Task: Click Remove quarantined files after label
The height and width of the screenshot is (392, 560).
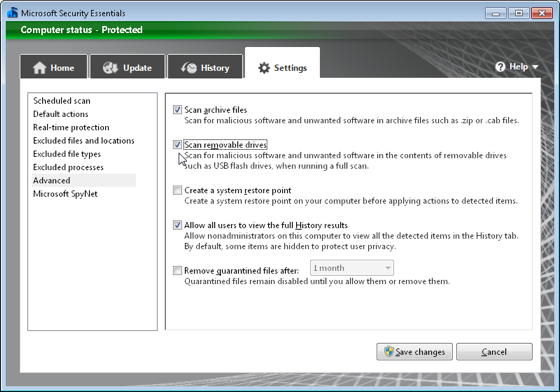Action: [x=241, y=271]
